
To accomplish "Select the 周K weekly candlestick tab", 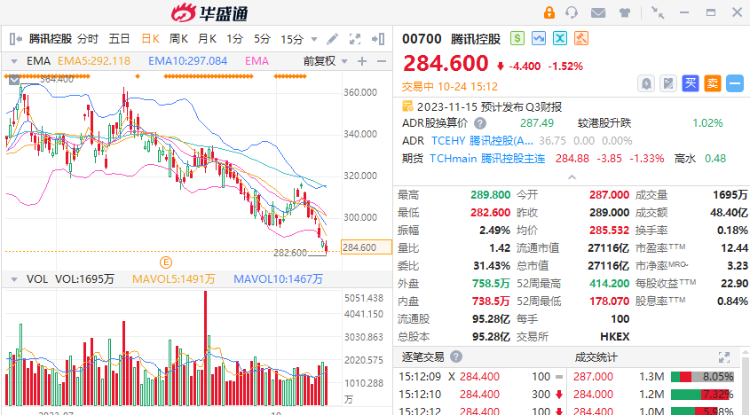I will tap(178, 39).
